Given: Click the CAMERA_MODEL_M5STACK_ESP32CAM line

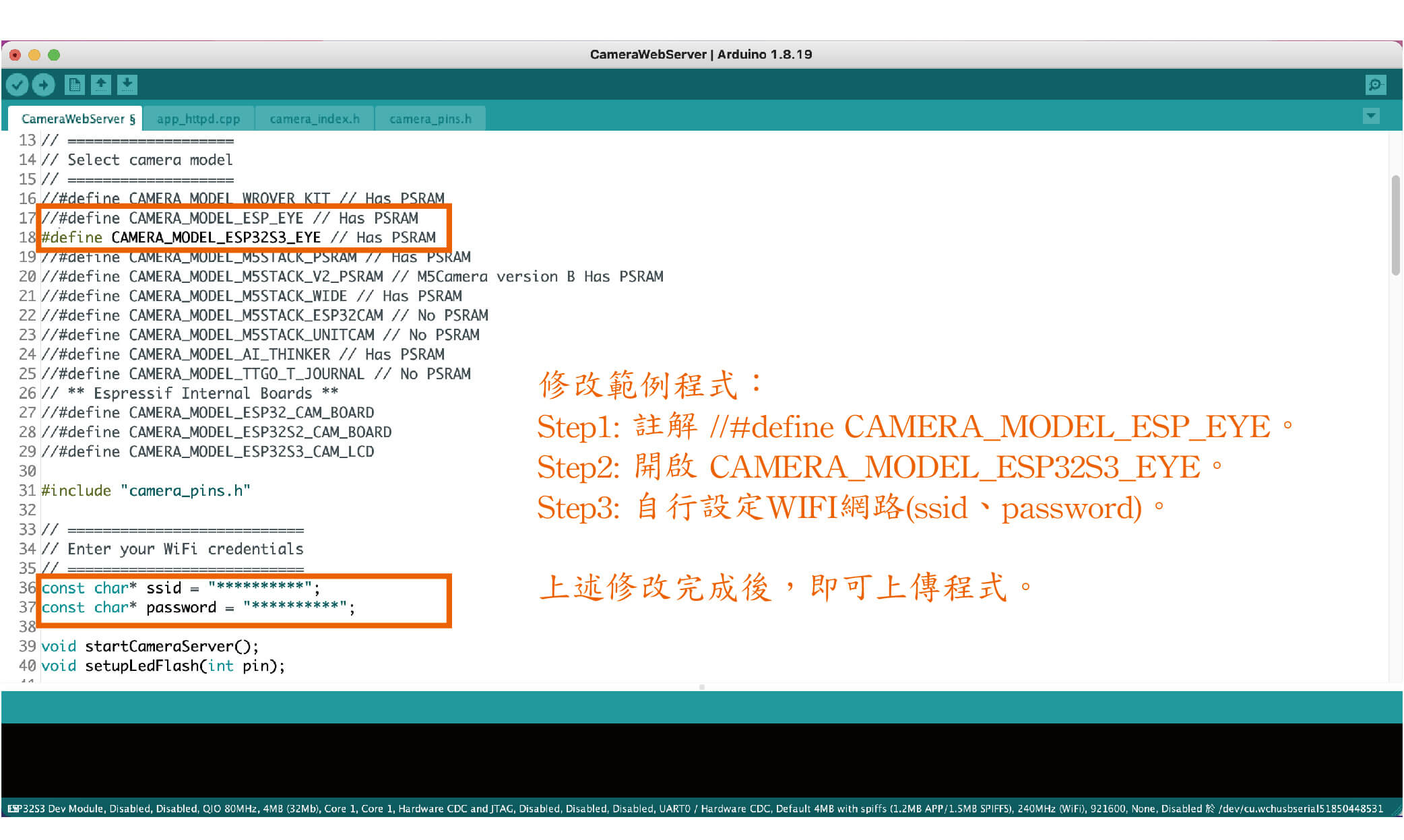Looking at the screenshot, I should (265, 315).
